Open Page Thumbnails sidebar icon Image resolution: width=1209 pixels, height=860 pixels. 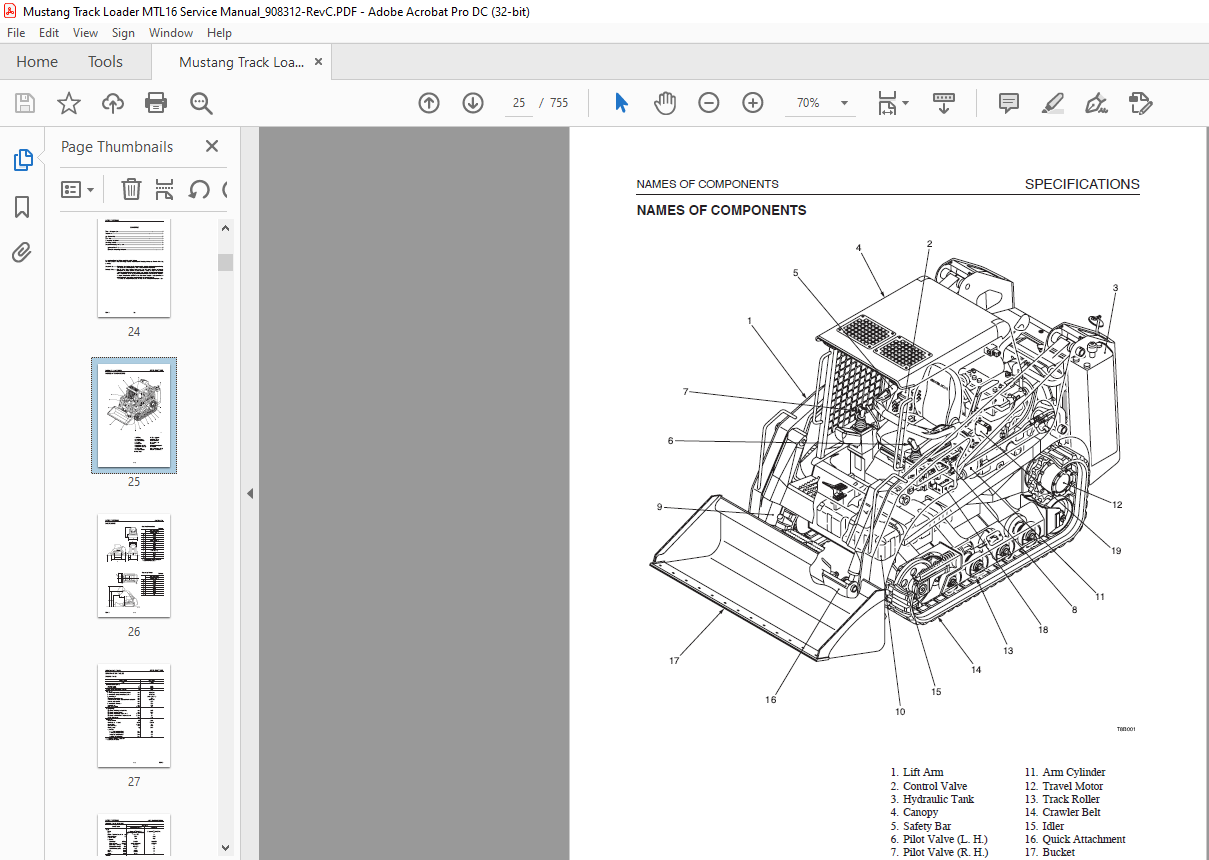(x=22, y=160)
